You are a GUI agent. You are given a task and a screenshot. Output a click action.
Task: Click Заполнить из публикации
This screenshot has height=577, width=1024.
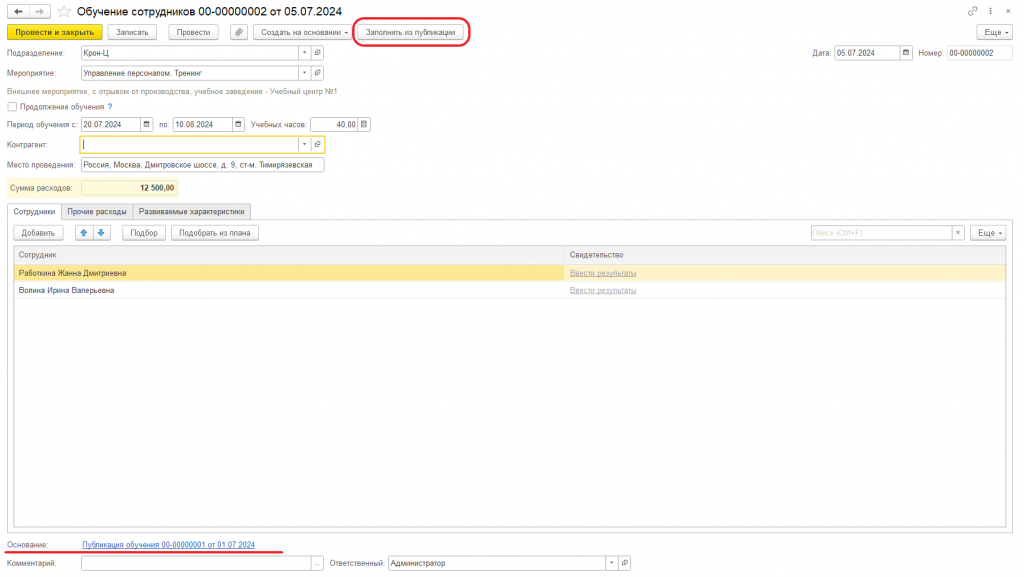pyautogui.click(x=410, y=32)
